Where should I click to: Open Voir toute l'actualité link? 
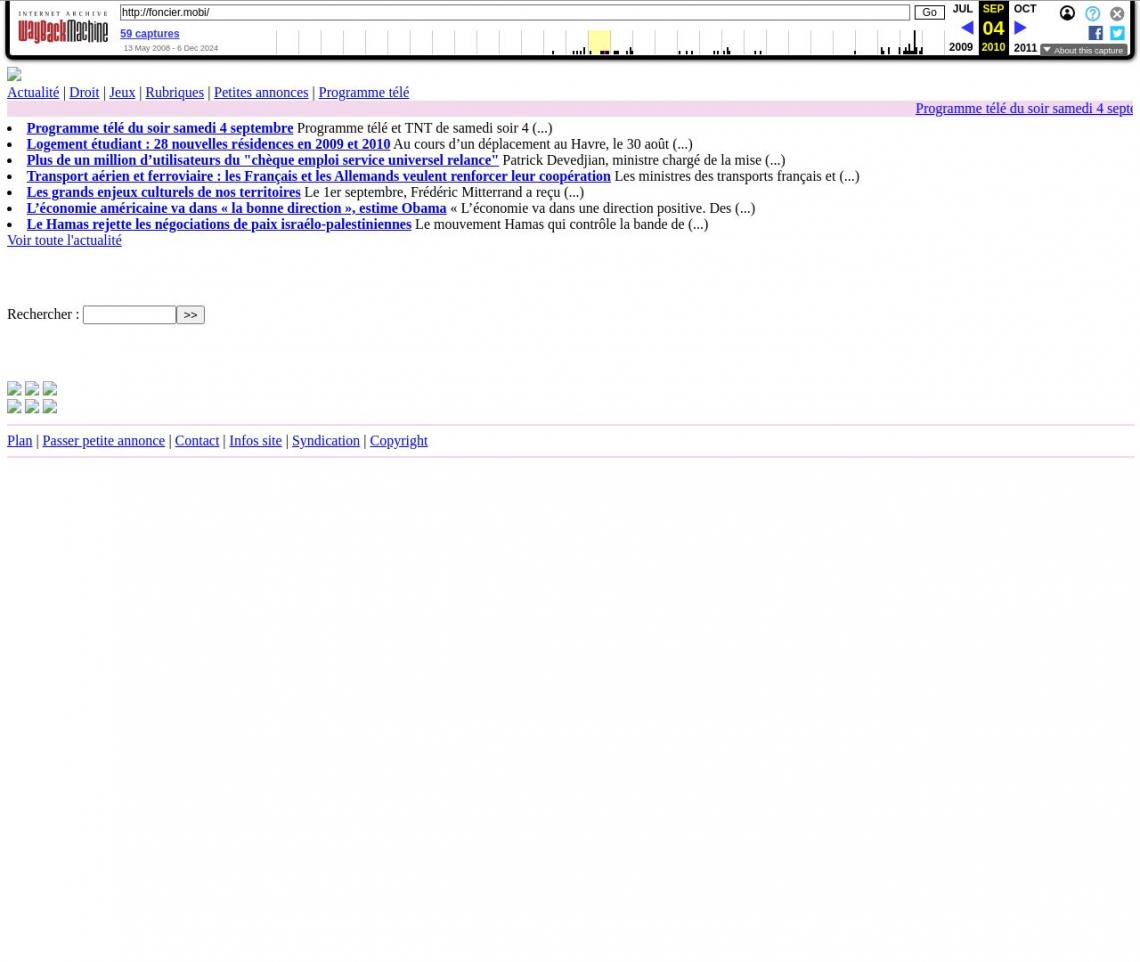pos(64,240)
